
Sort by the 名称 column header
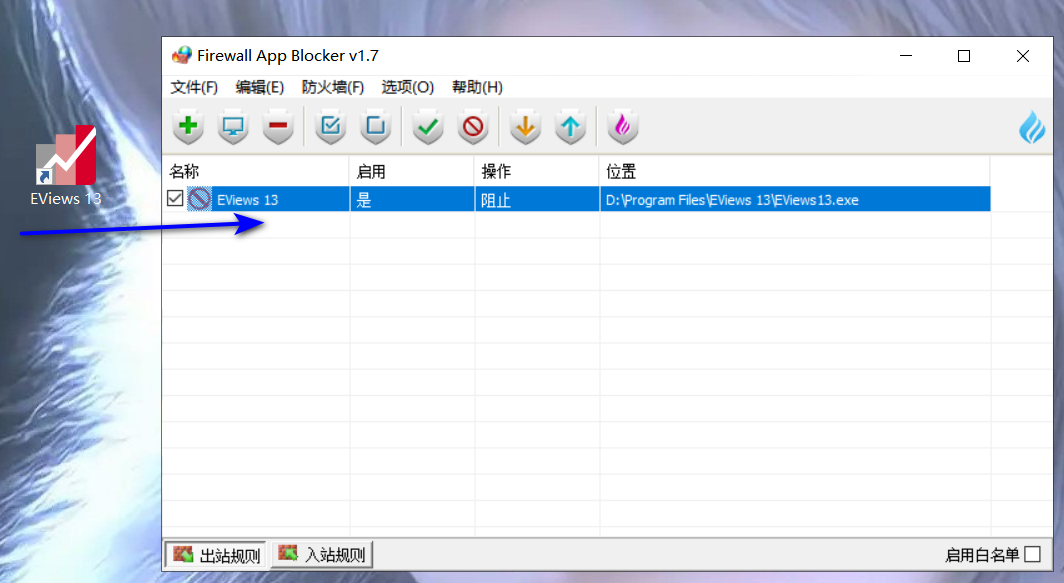[256, 171]
